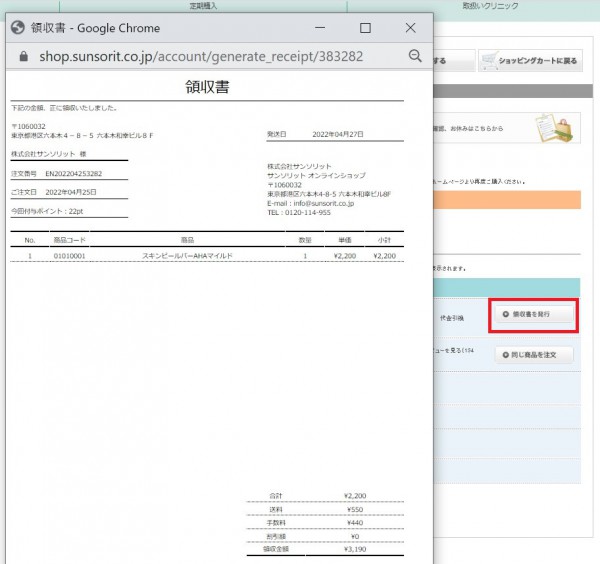600x564 pixels.
Task: Click the 送料 ¥550 amount
Action: coord(355,510)
